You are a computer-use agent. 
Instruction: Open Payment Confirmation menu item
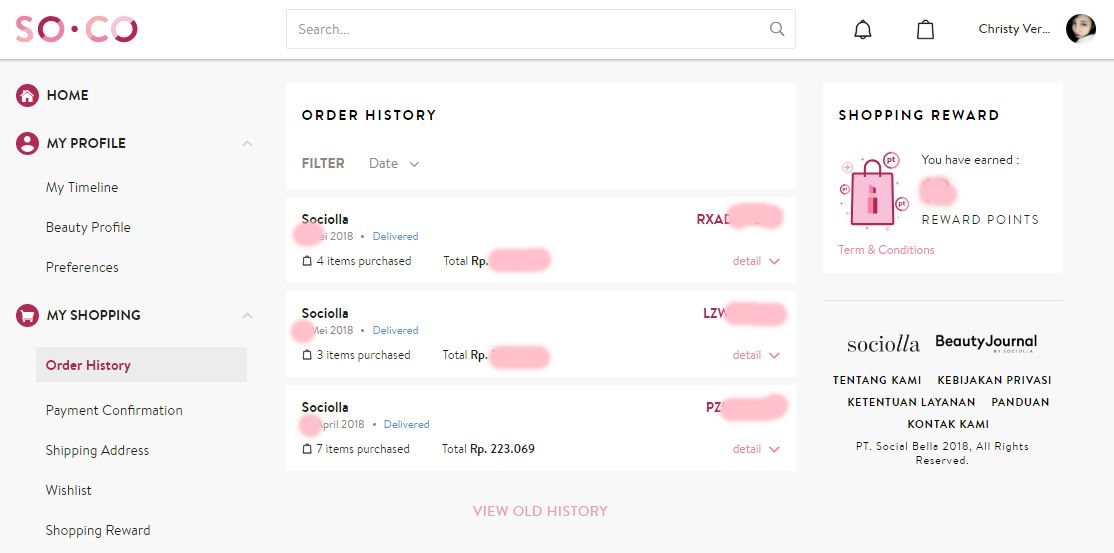click(x=114, y=410)
